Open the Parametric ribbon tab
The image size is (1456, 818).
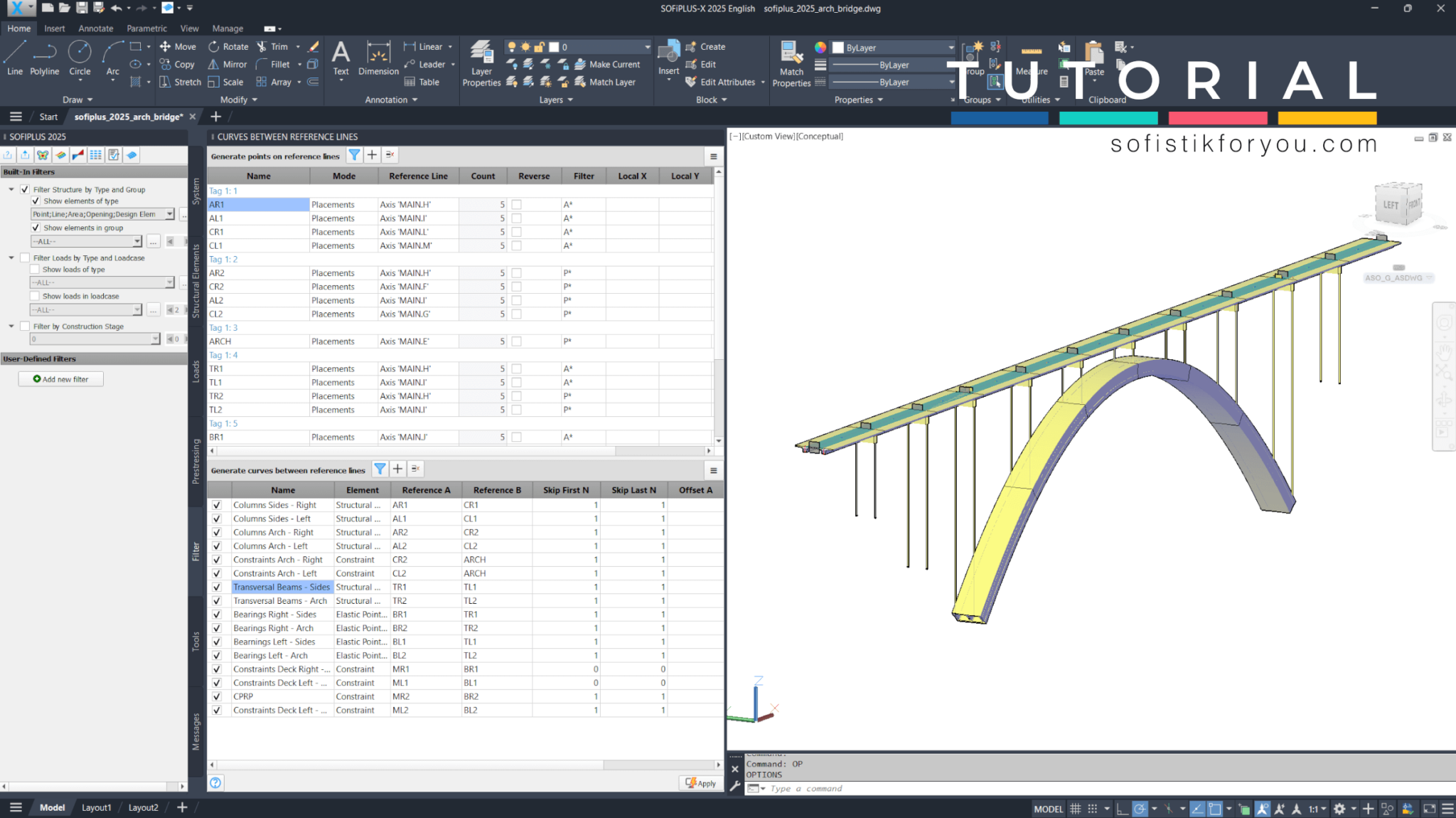pos(146,28)
